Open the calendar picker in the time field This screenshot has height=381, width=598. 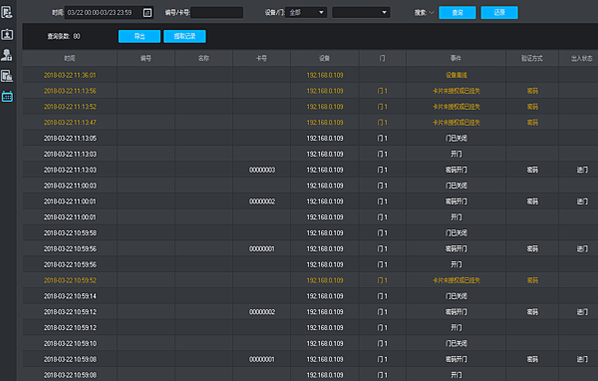point(147,13)
